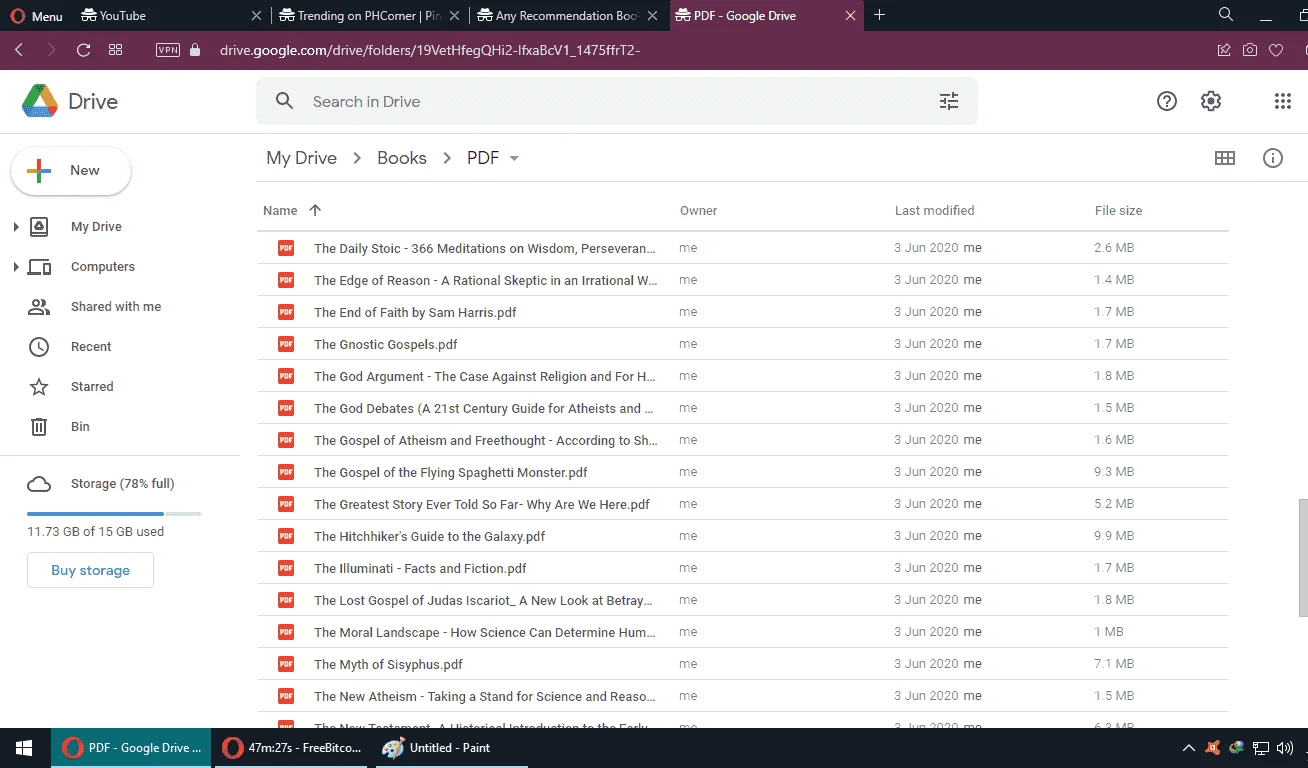Image resolution: width=1308 pixels, height=768 pixels.
Task: Select Gospel of the Flying Spaghetti Monster.pdf
Action: (x=742, y=472)
